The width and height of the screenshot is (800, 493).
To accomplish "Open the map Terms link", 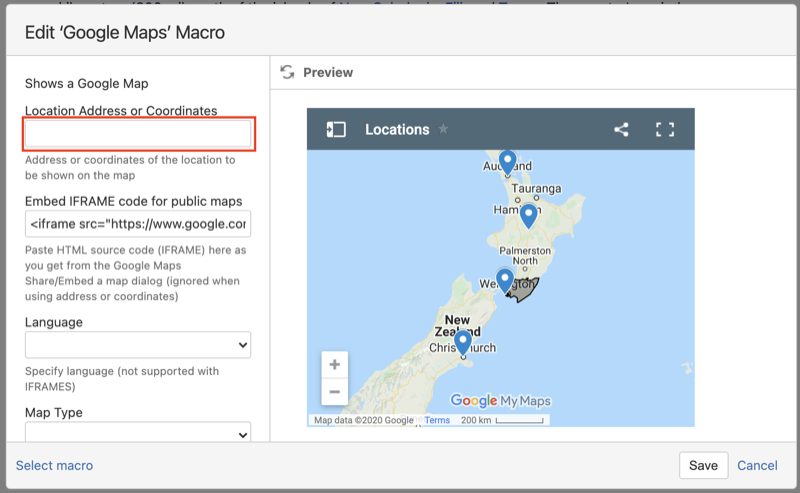I will point(437,420).
